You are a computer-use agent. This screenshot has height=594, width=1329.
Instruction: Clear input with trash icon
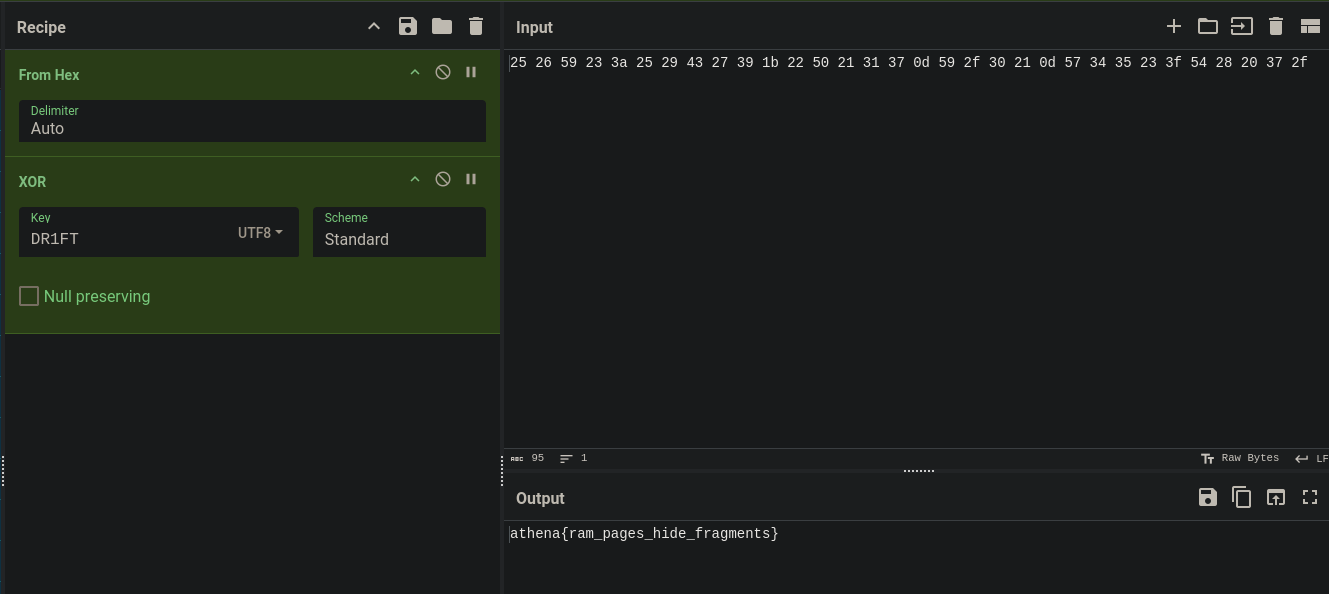pos(1276,27)
